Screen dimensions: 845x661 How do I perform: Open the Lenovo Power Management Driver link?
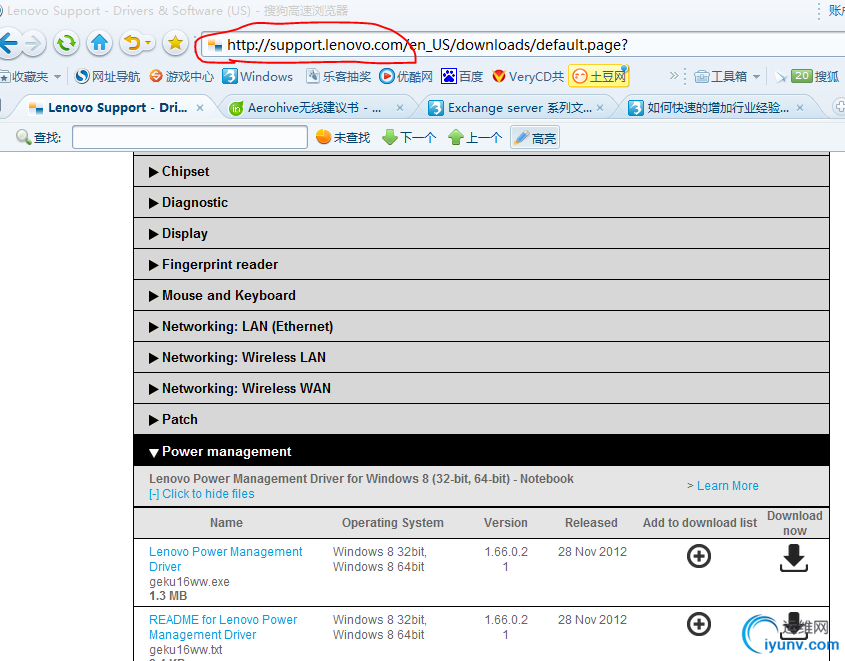[x=225, y=559]
